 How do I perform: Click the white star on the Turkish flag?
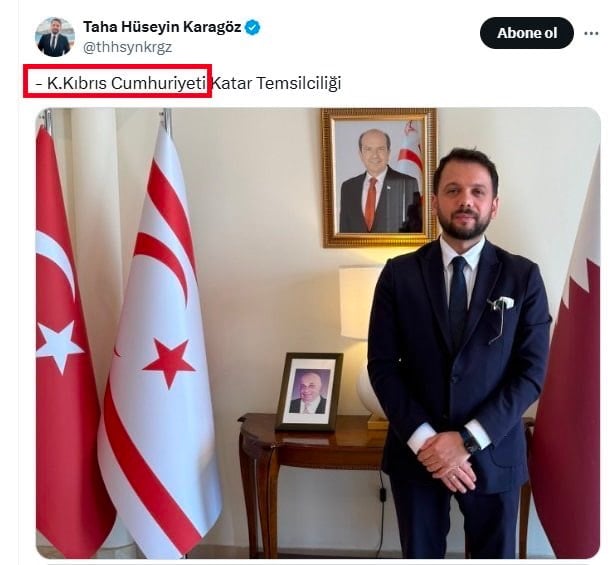coord(58,347)
